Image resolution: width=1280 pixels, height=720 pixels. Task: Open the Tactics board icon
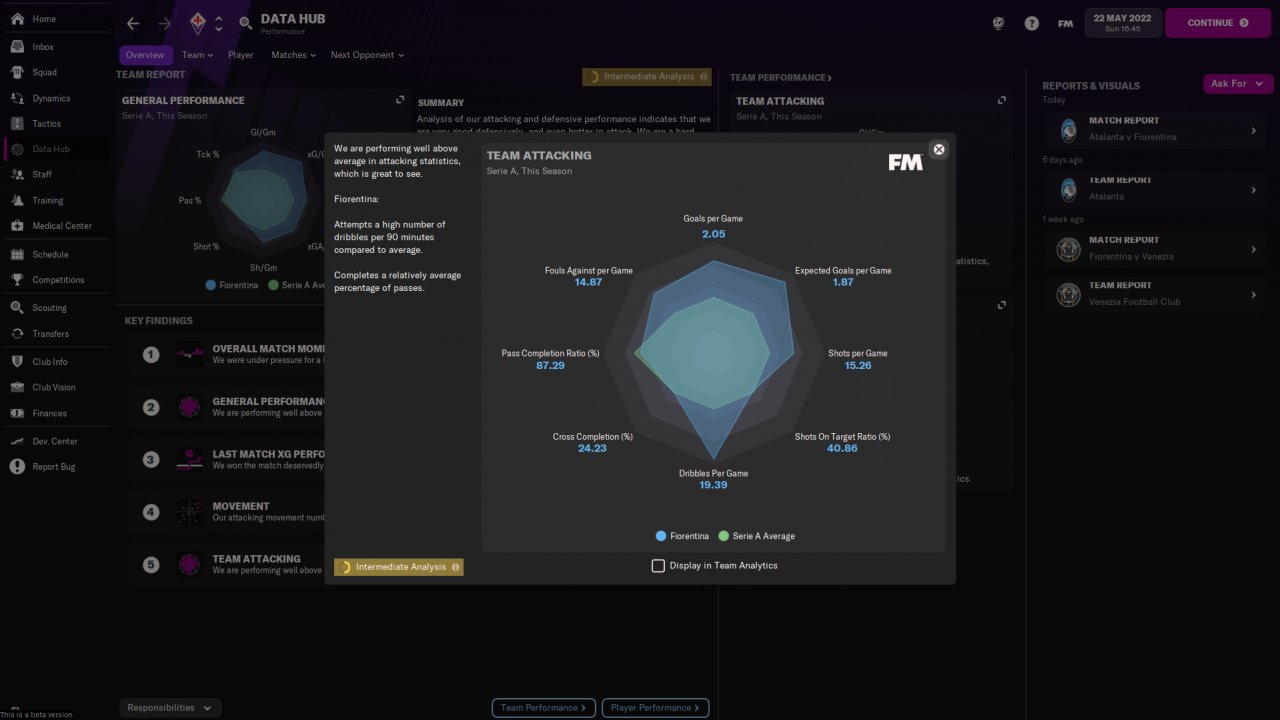[x=17, y=124]
